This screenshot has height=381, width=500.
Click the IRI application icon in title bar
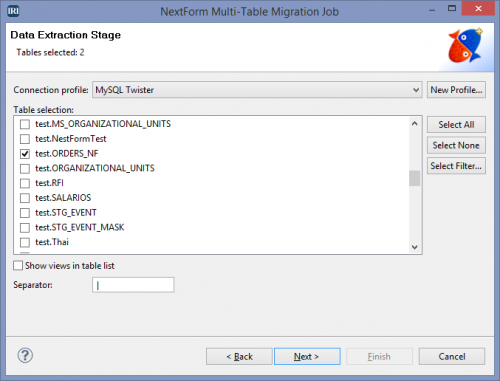pyautogui.click(x=13, y=11)
